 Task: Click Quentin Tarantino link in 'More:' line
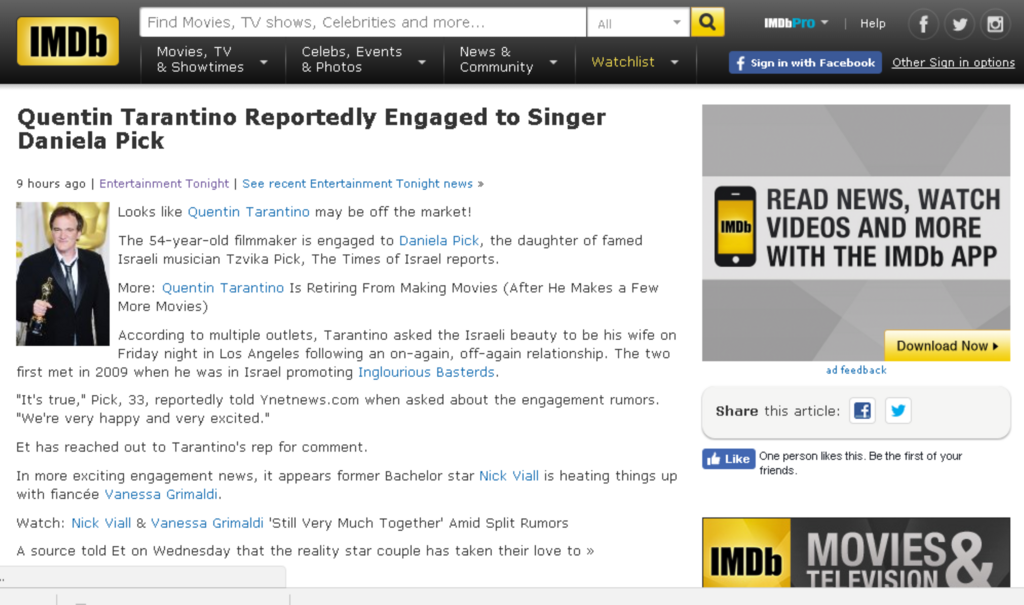223,287
